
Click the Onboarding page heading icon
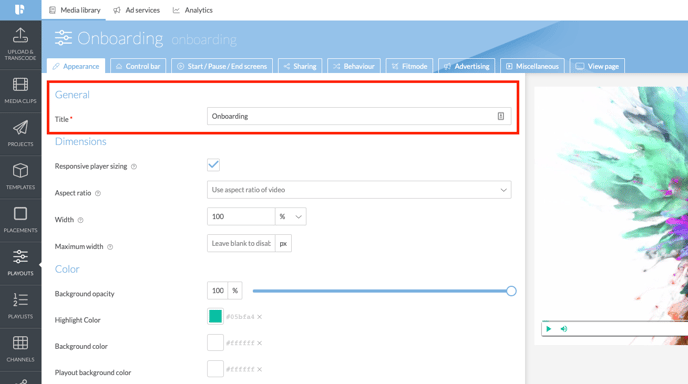63,38
